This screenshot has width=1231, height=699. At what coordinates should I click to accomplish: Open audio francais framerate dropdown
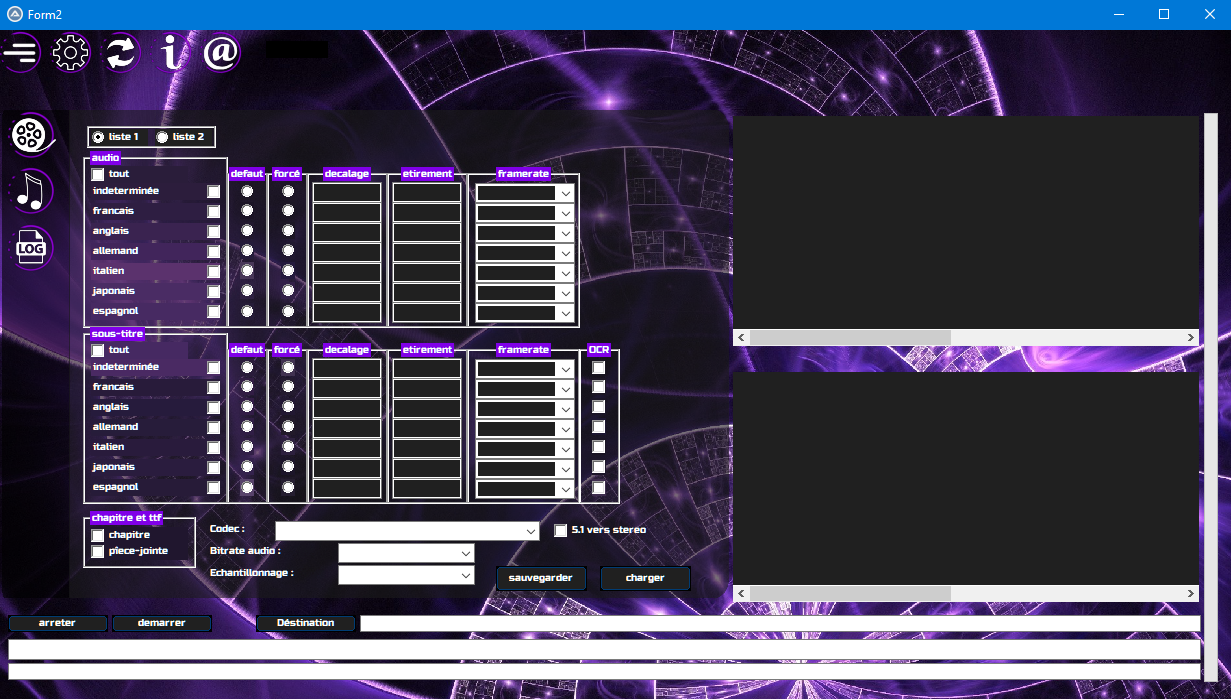(565, 213)
